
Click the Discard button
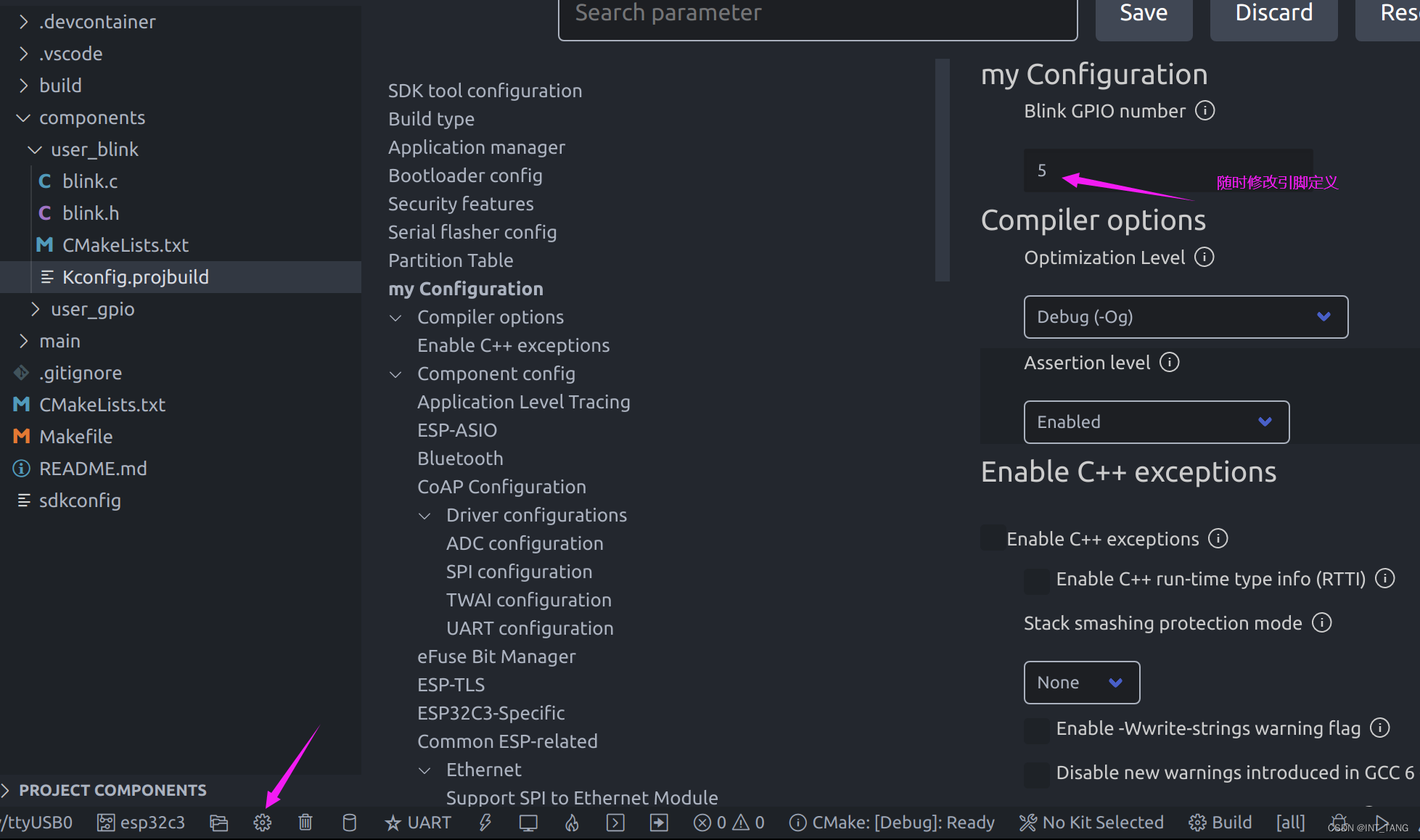(x=1274, y=15)
